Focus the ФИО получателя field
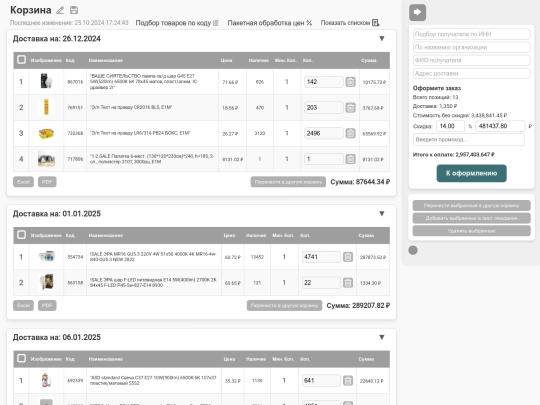Viewport: 540px width, 405px height. point(471,60)
